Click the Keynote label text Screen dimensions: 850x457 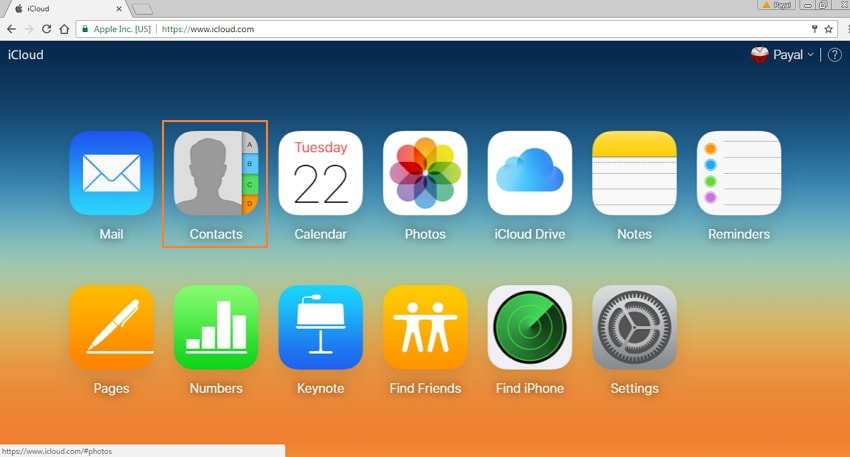(320, 389)
